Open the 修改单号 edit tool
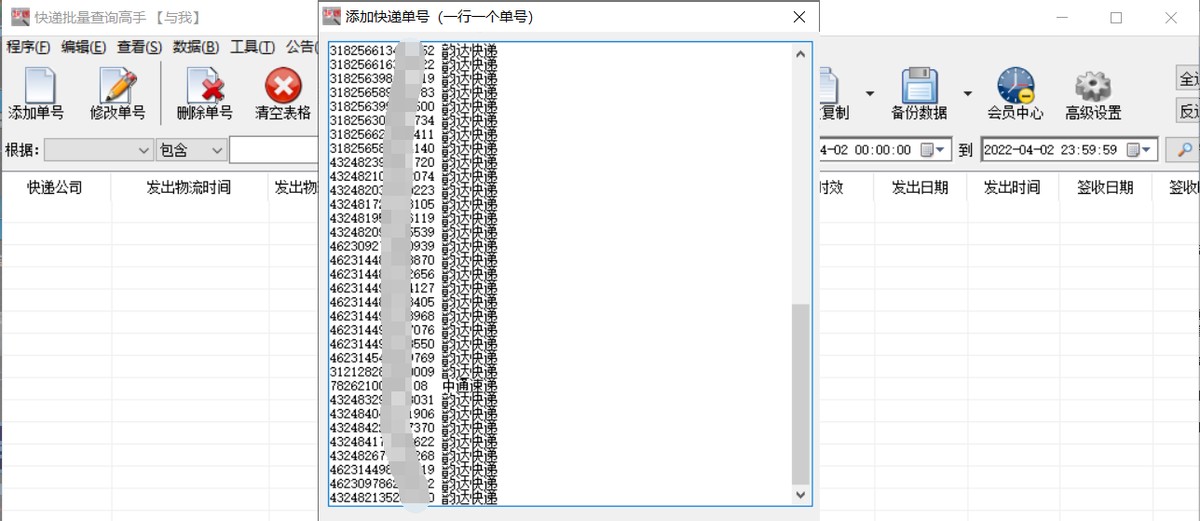The width and height of the screenshot is (1200, 521). pyautogui.click(x=118, y=93)
